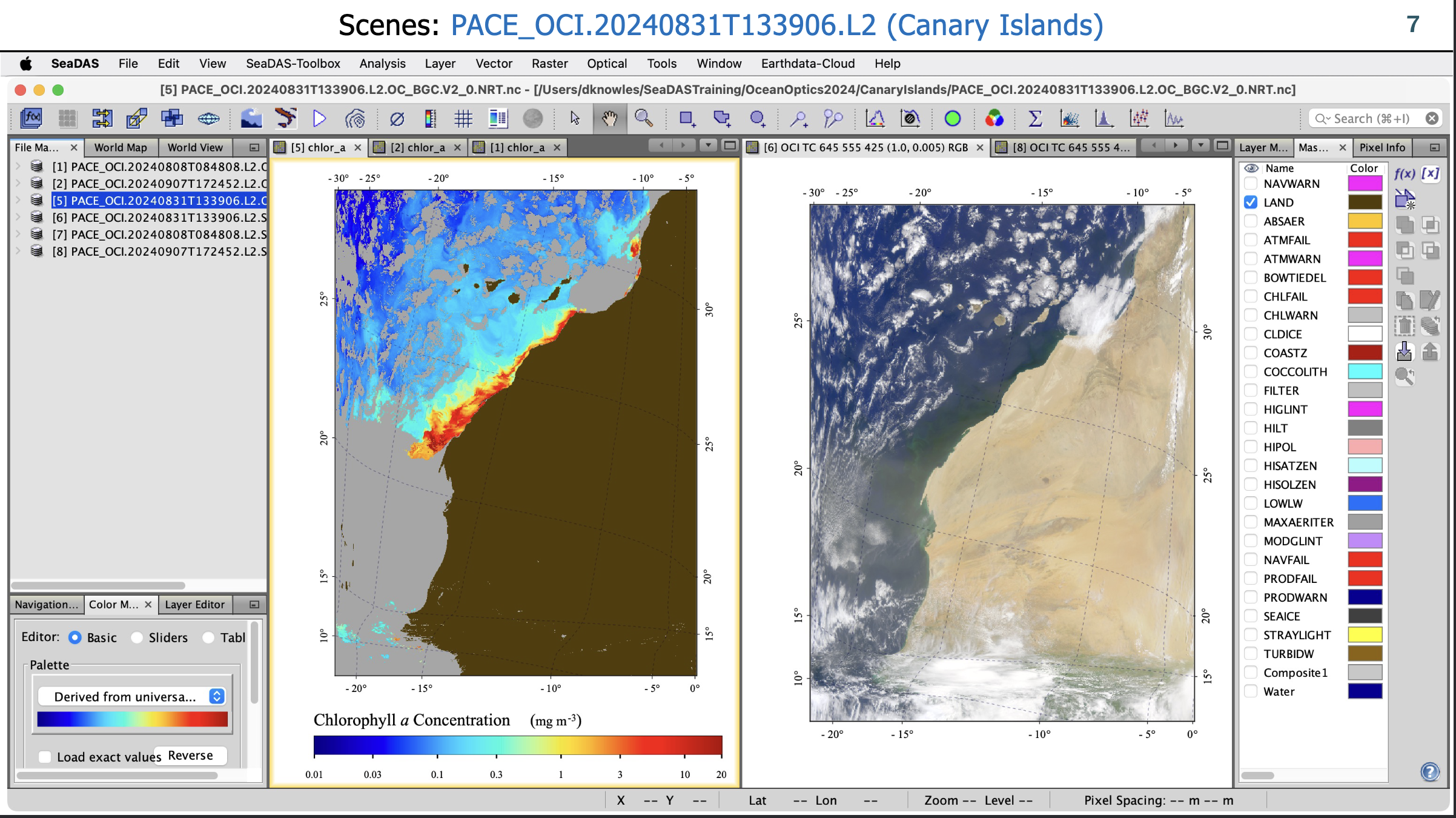Select the draw polygon geometry tool
This screenshot has width=1456, height=818.
click(721, 119)
